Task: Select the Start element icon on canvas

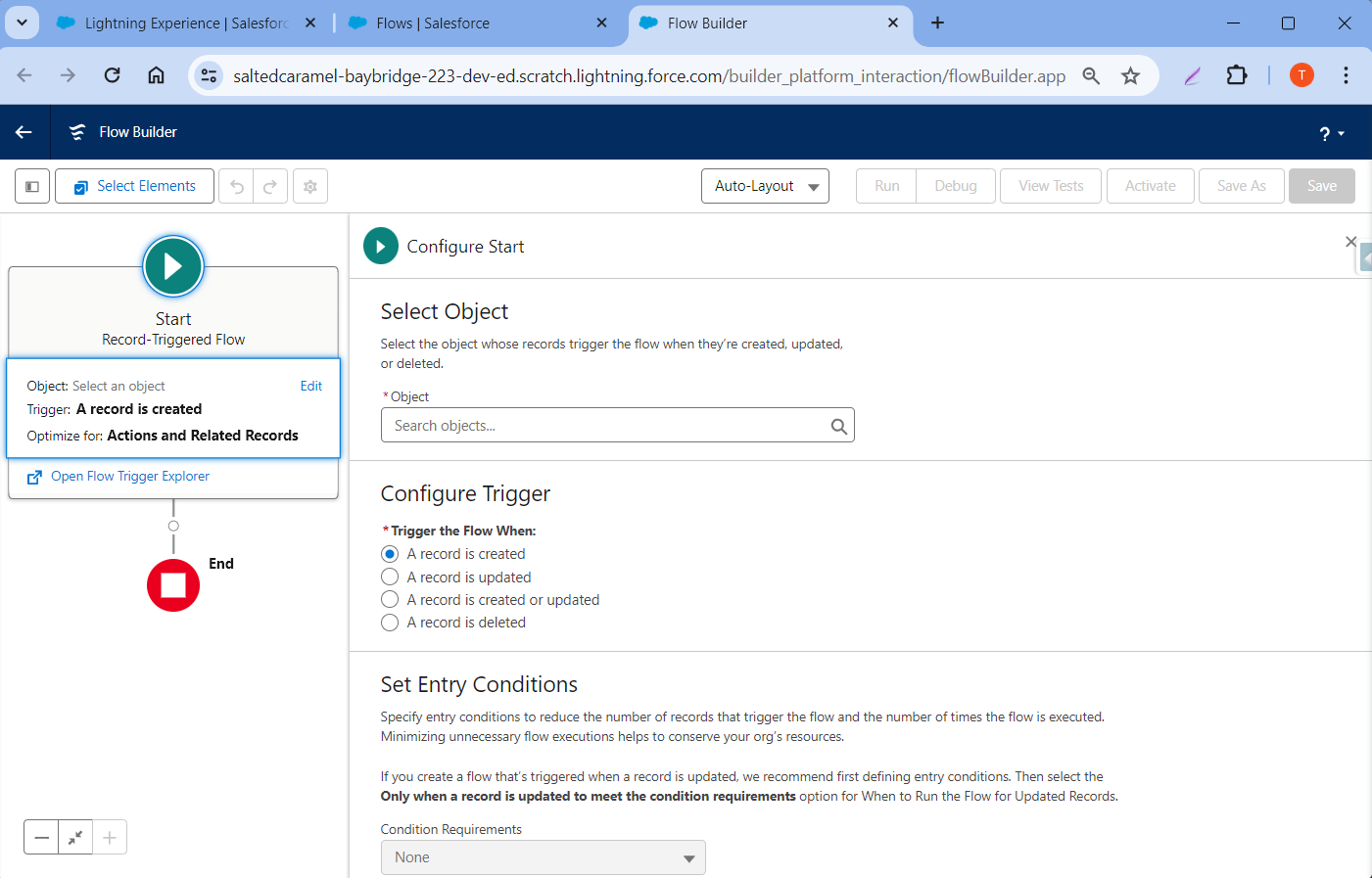Action: point(173,266)
